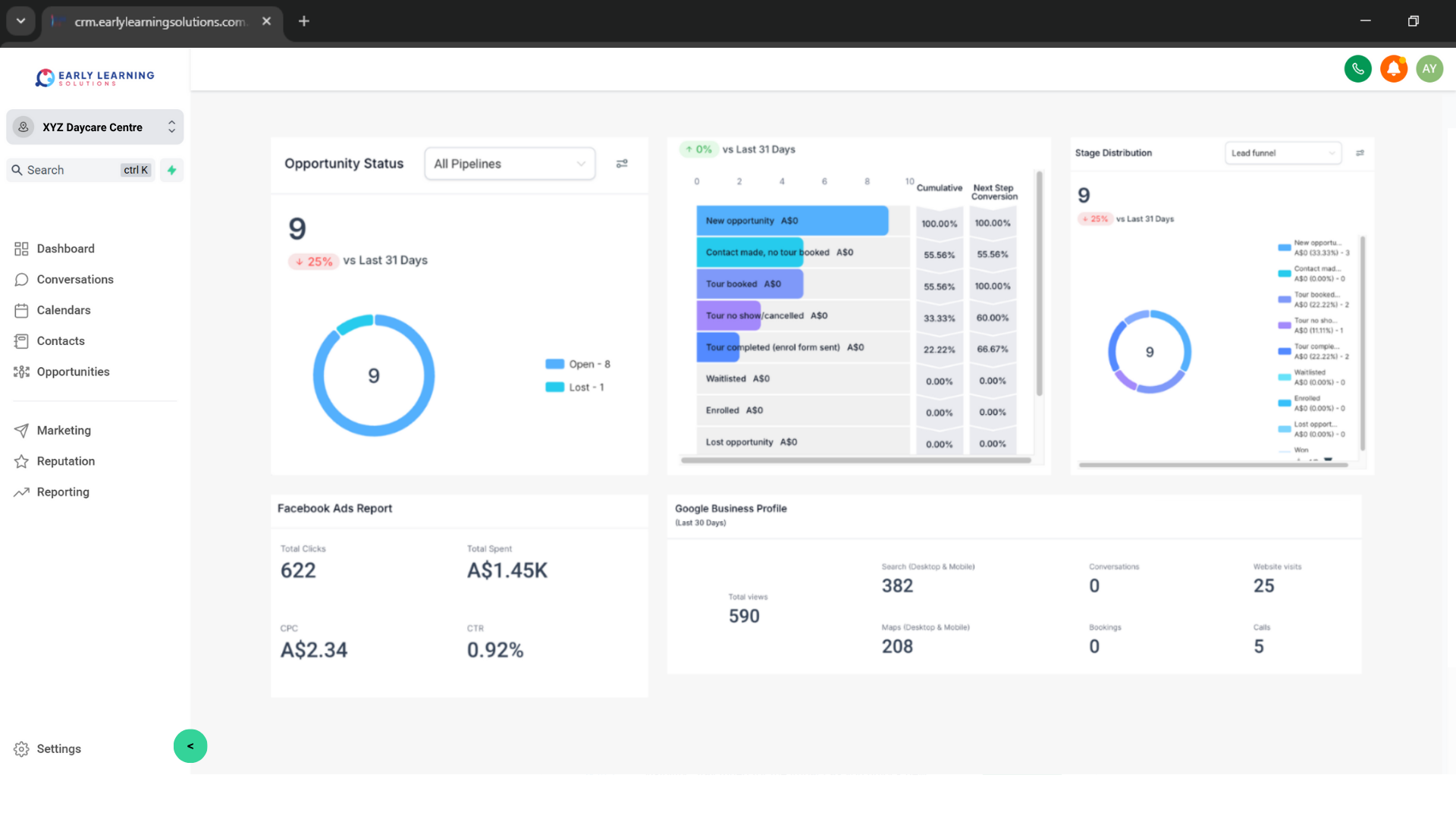Open the Marketing section
The image size is (1456, 819).
click(x=64, y=430)
